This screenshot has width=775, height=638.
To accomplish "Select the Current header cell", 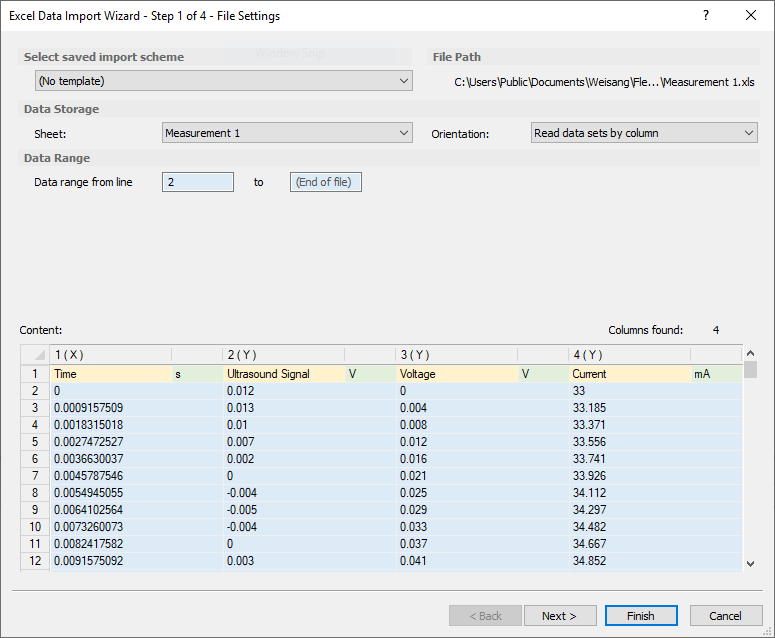I will (x=630, y=374).
